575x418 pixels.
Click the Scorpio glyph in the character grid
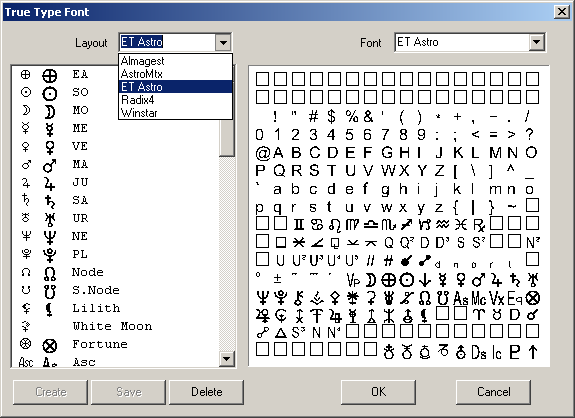click(x=388, y=225)
